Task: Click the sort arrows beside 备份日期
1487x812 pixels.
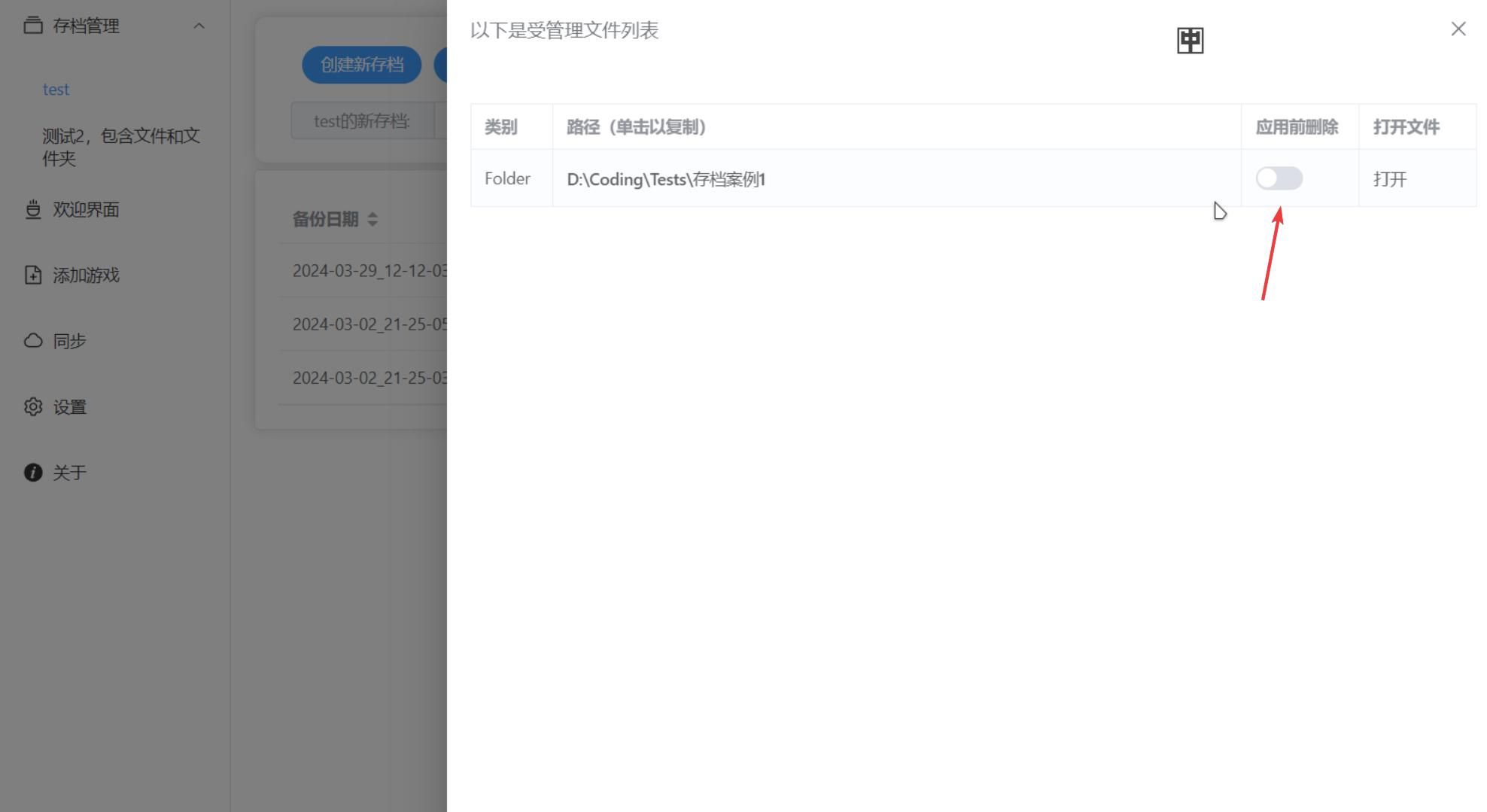Action: point(373,219)
